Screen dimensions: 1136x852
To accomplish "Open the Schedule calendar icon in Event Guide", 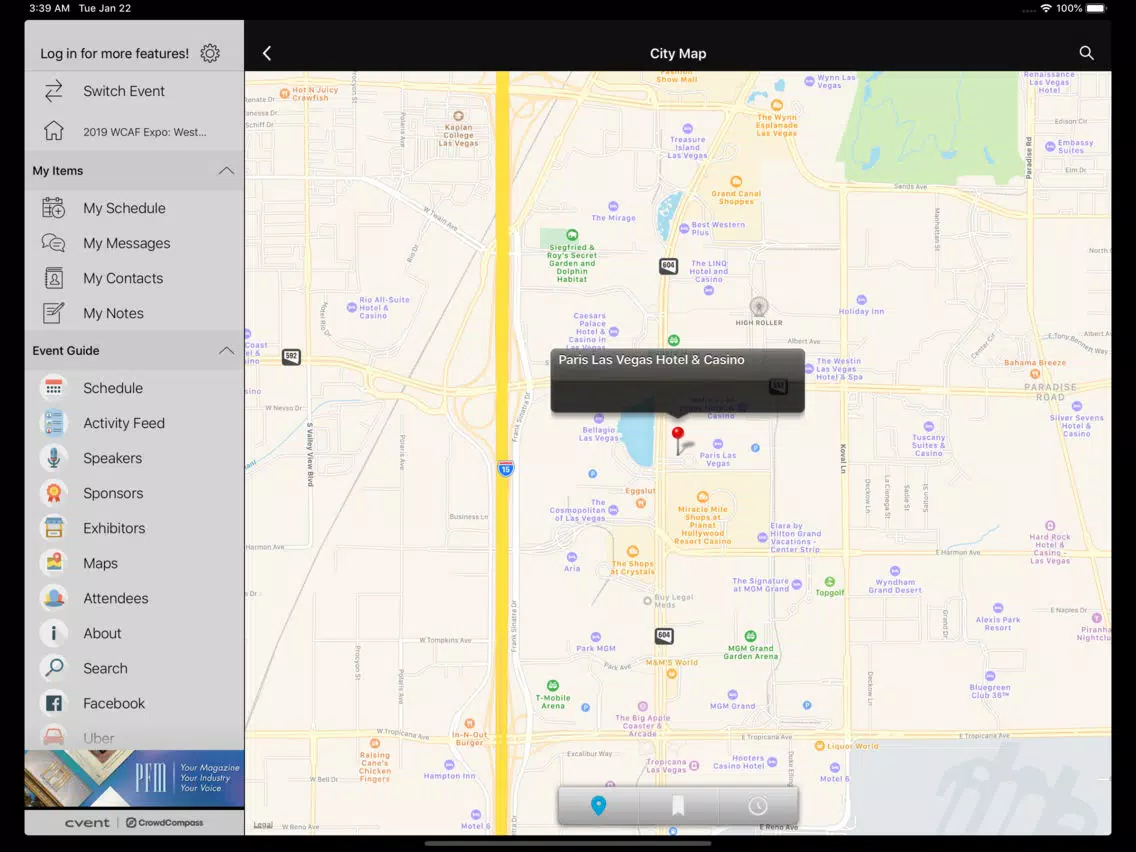I will [54, 388].
